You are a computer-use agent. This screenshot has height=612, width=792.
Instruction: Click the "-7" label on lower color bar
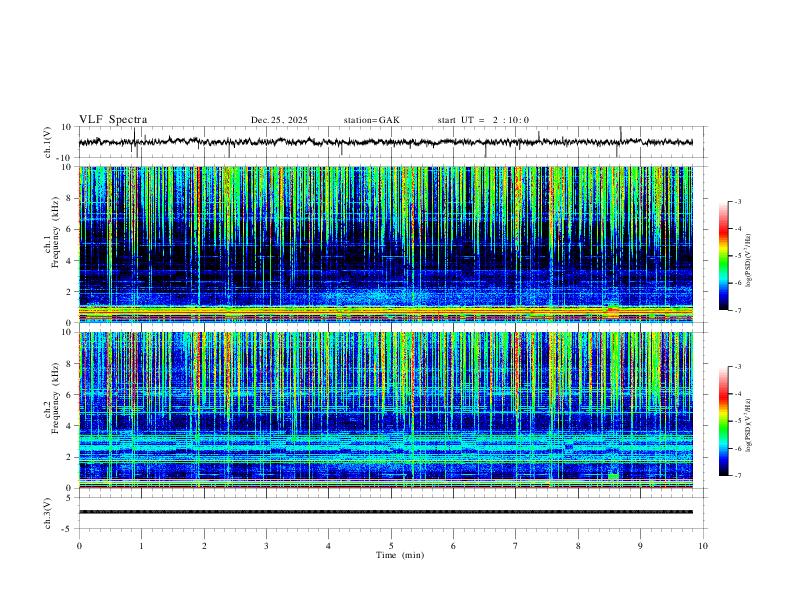click(x=737, y=476)
